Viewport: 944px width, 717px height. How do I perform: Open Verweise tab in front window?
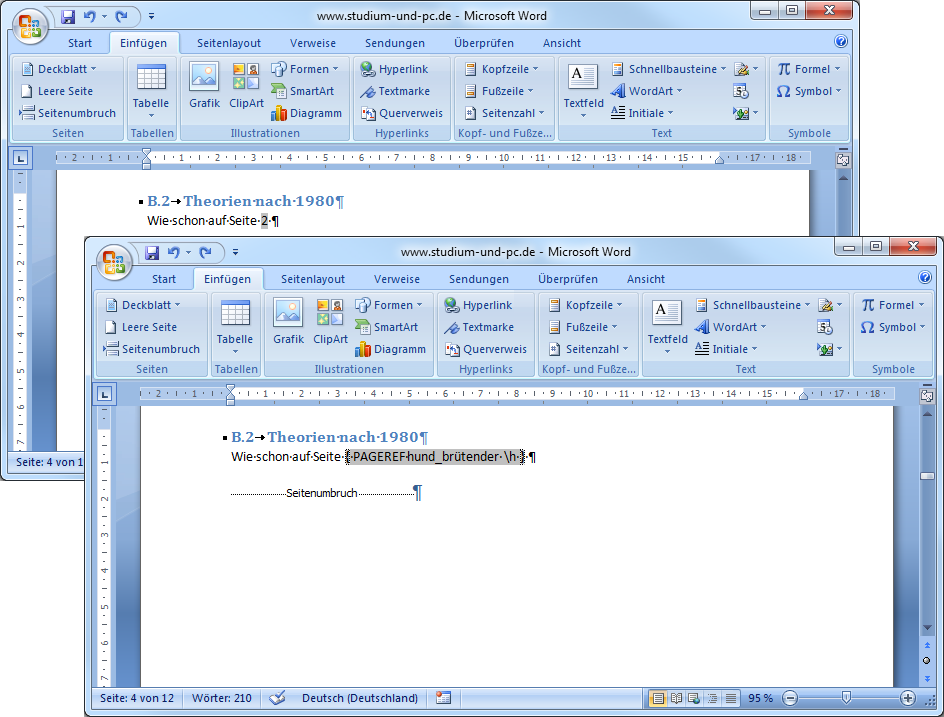(x=397, y=279)
